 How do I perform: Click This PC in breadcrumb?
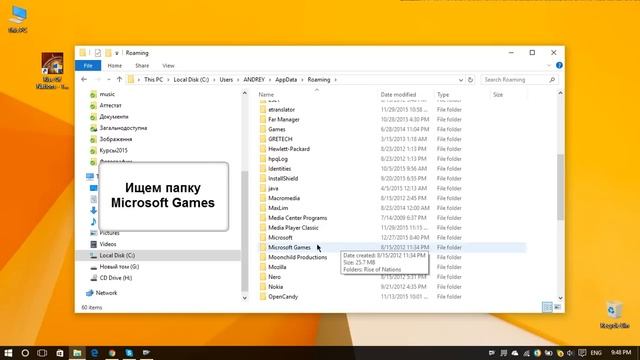click(153, 80)
